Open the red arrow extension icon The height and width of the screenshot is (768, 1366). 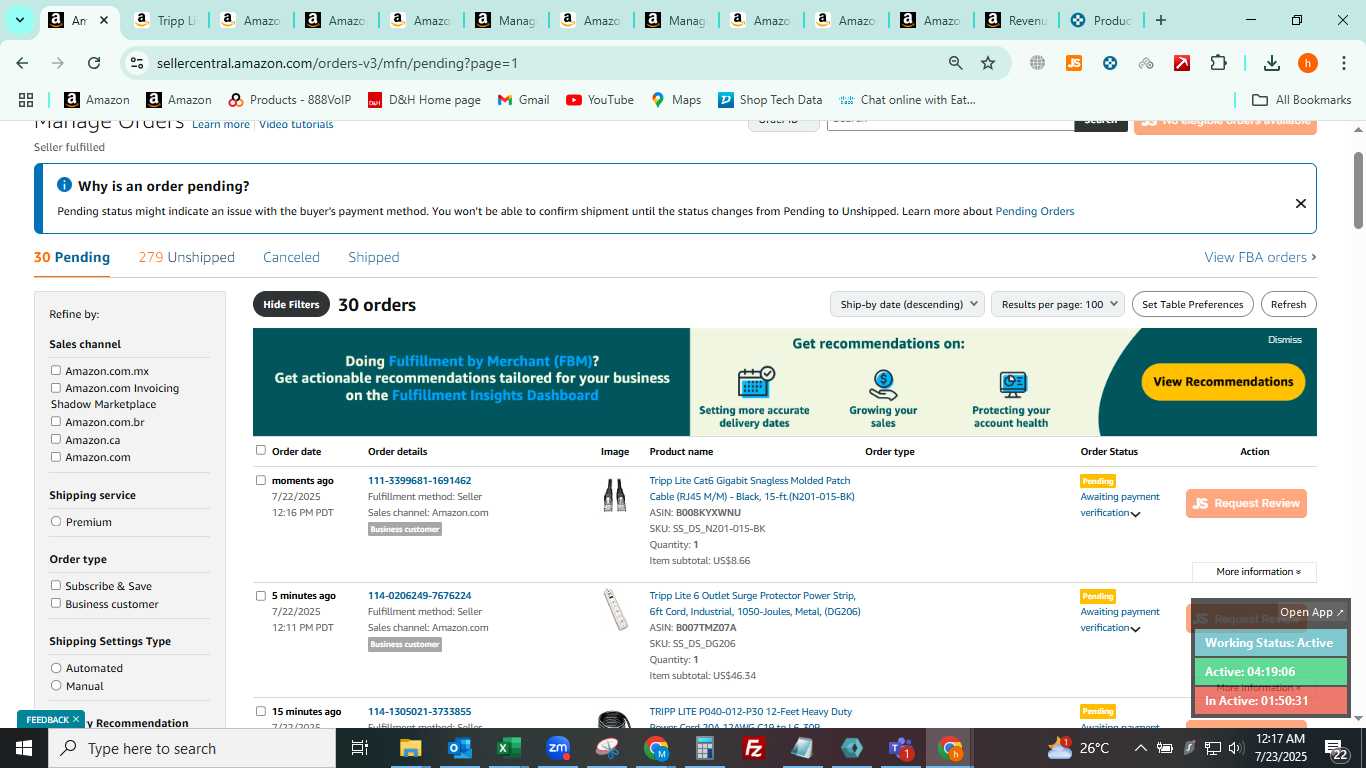pos(1182,63)
